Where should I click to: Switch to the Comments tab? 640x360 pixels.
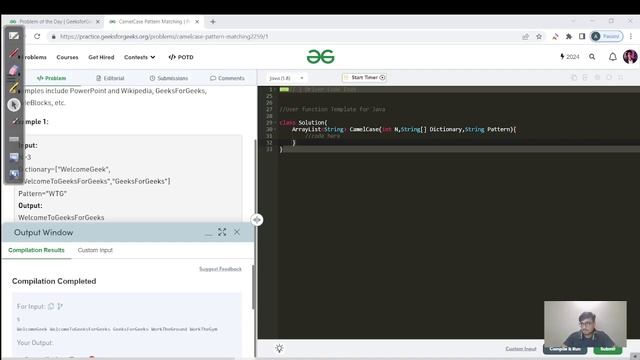coord(227,78)
